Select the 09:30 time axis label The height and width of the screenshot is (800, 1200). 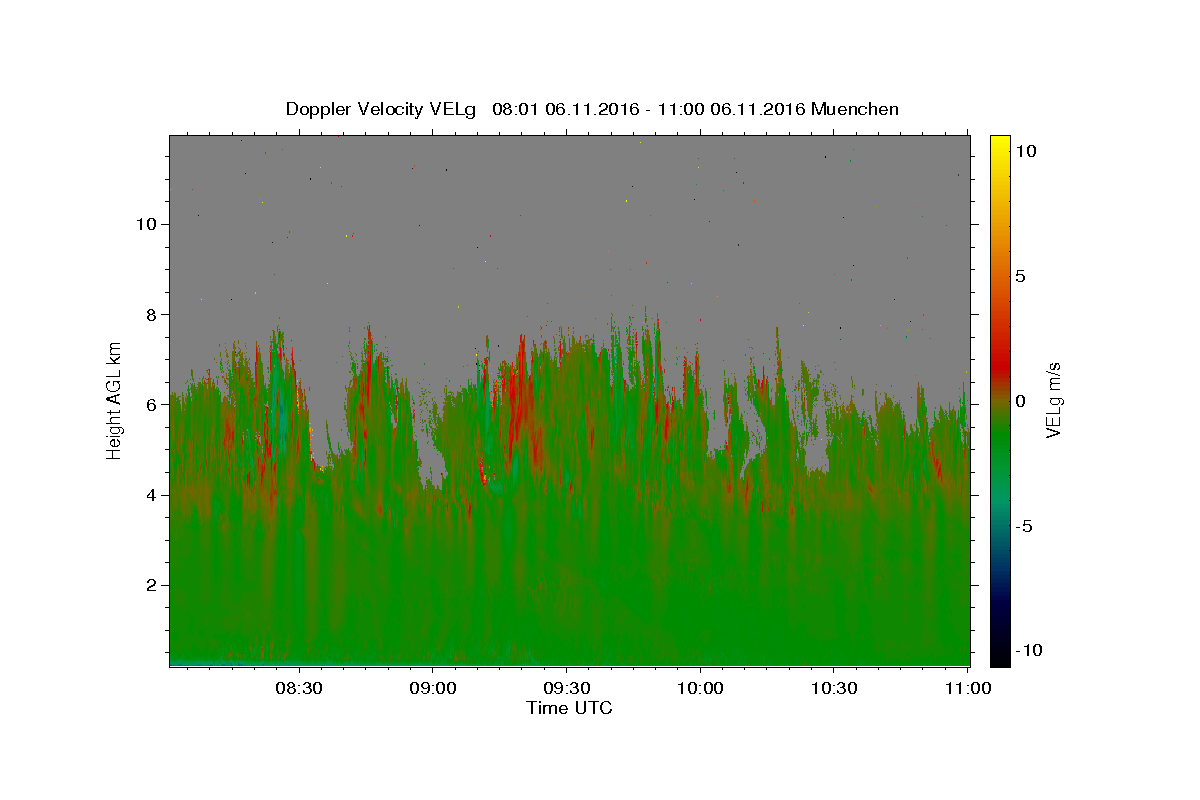tap(566, 688)
